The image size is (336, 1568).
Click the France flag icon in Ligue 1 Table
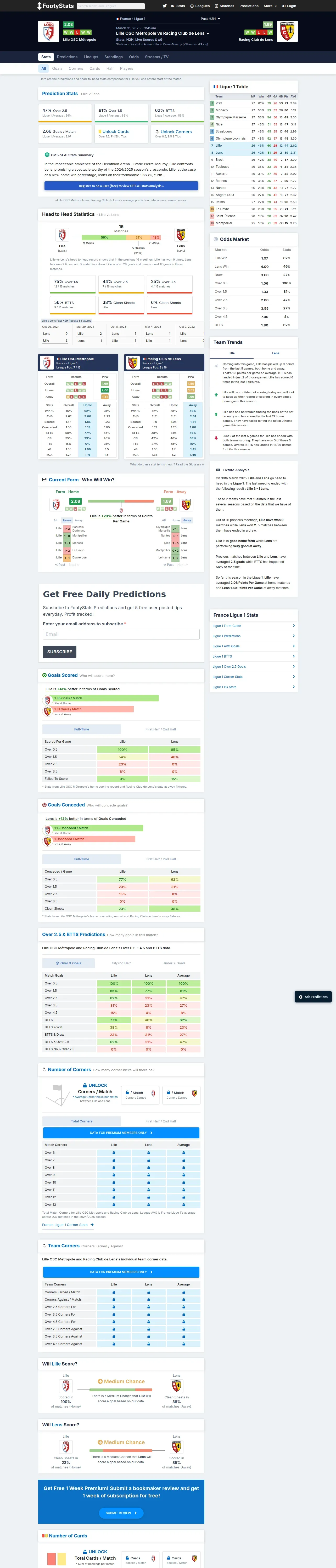(x=216, y=87)
